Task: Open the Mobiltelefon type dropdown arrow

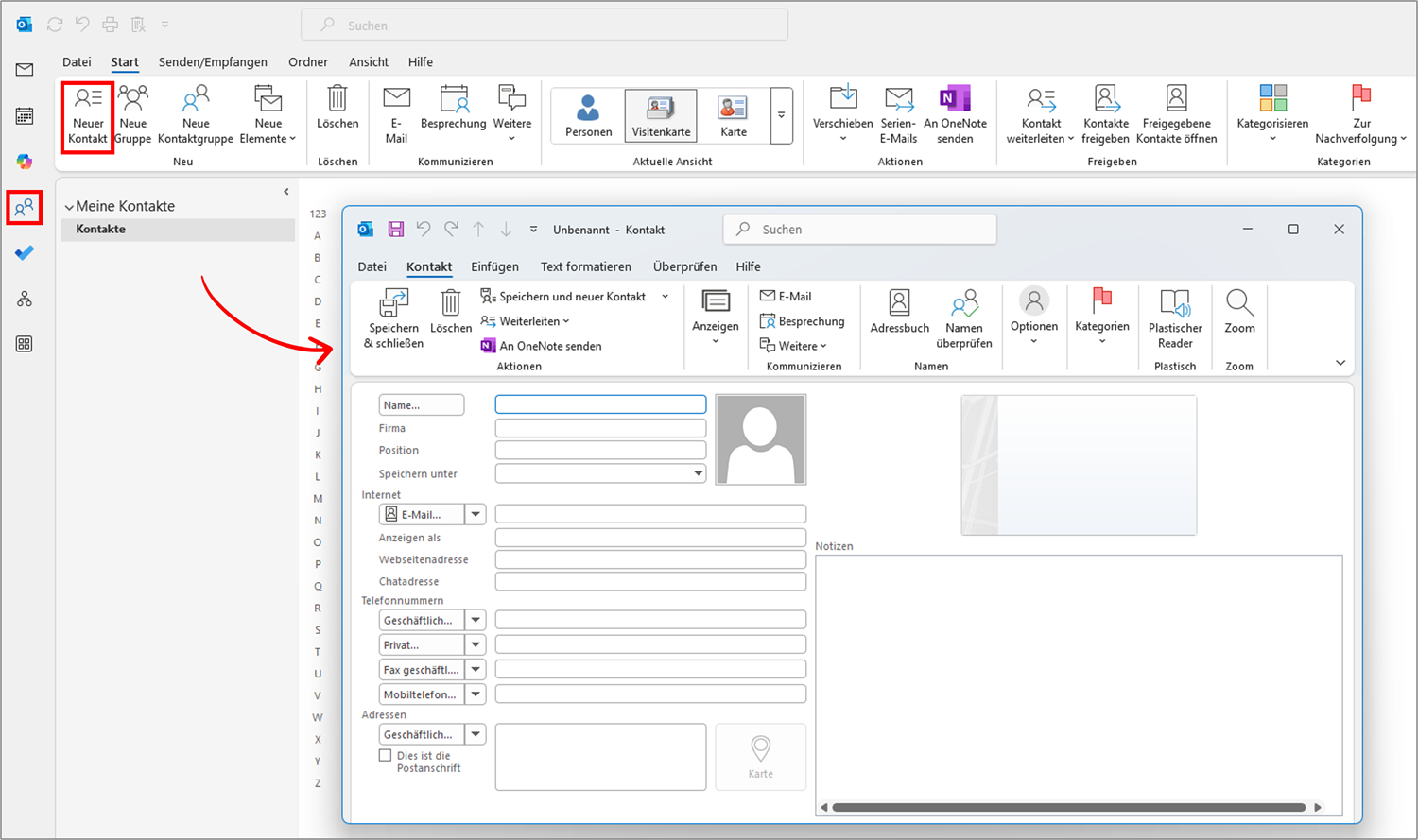Action: pos(476,694)
